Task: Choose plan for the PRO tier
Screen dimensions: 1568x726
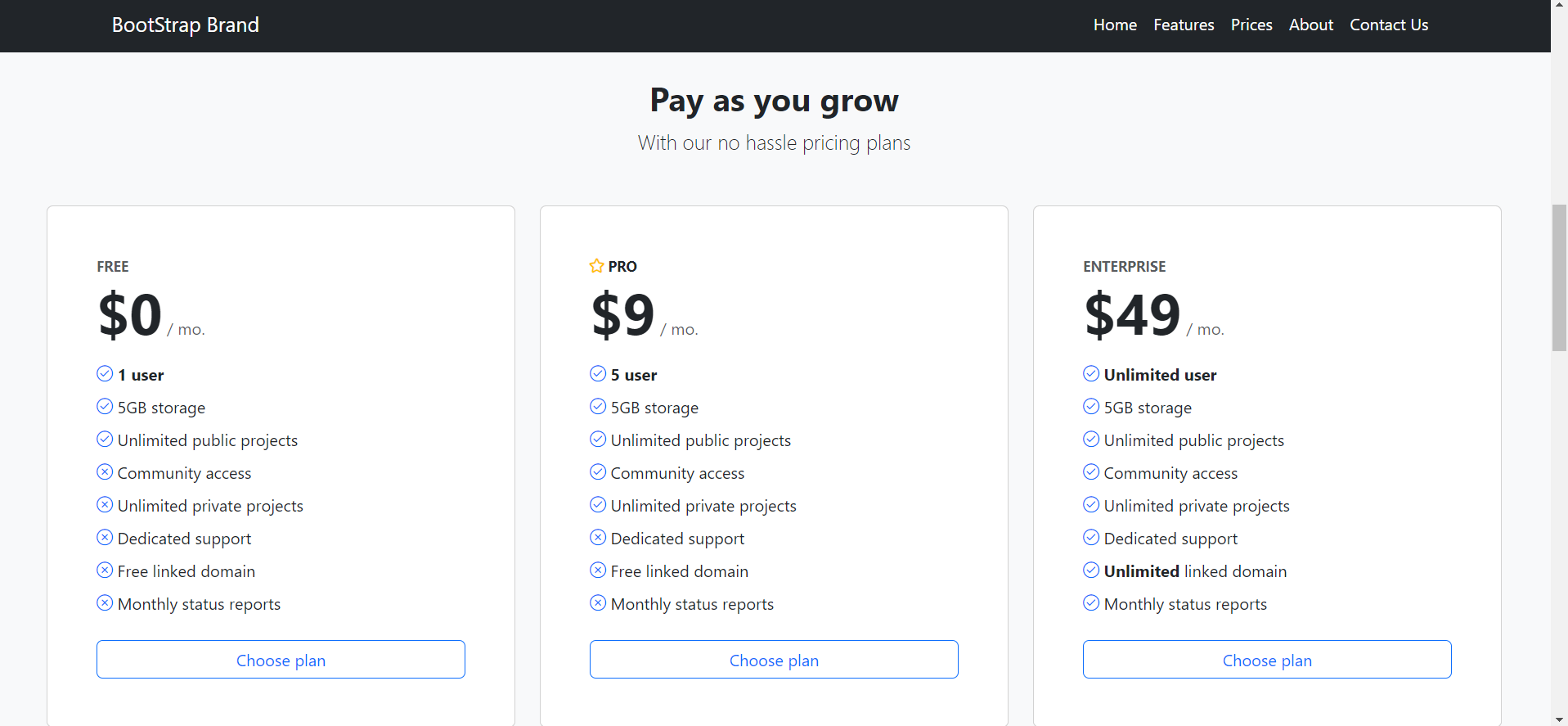Action: [x=774, y=660]
